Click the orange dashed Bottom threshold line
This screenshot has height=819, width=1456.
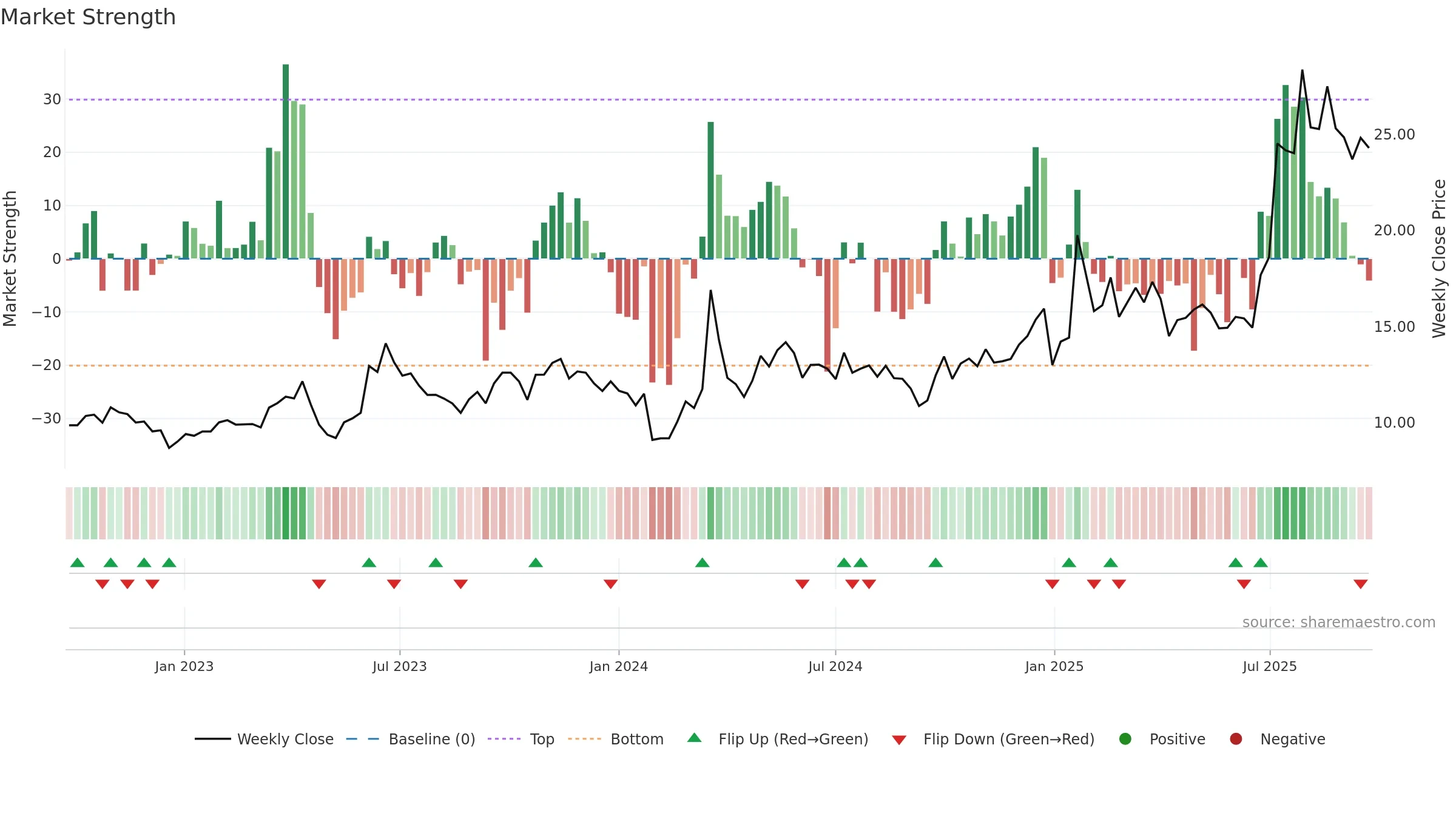(x=719, y=365)
